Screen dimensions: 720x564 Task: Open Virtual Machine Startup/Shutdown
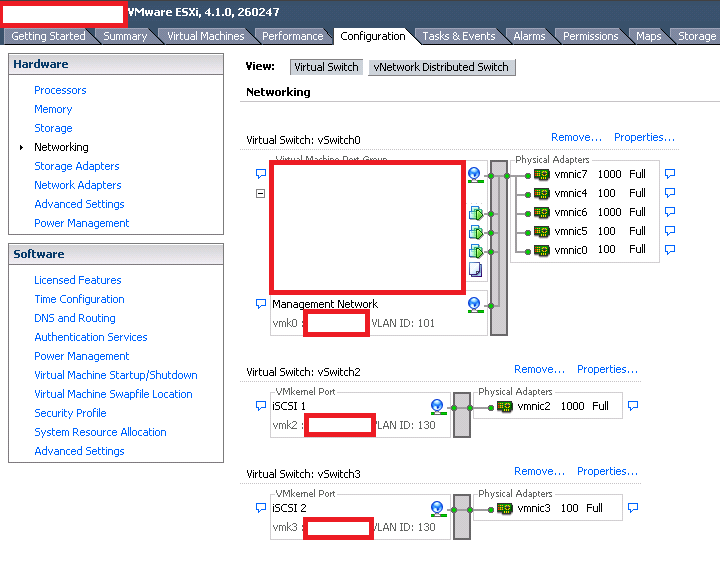pos(116,375)
